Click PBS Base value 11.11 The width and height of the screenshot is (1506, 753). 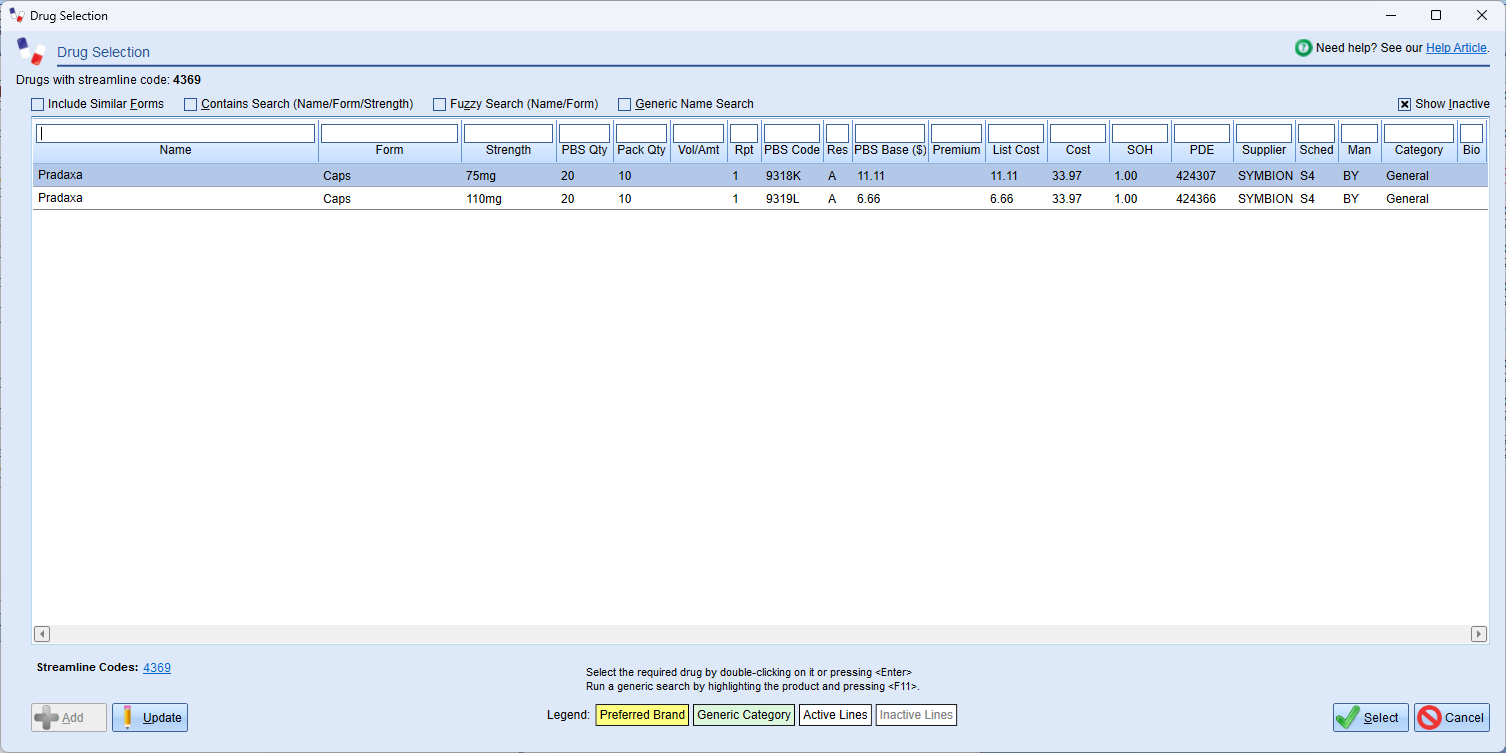click(x=871, y=175)
